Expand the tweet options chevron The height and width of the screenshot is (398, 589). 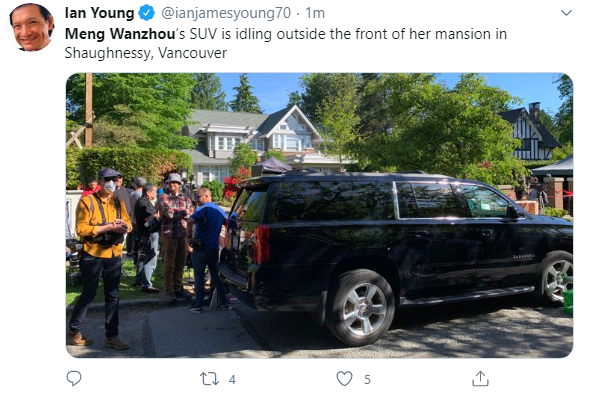click(566, 13)
